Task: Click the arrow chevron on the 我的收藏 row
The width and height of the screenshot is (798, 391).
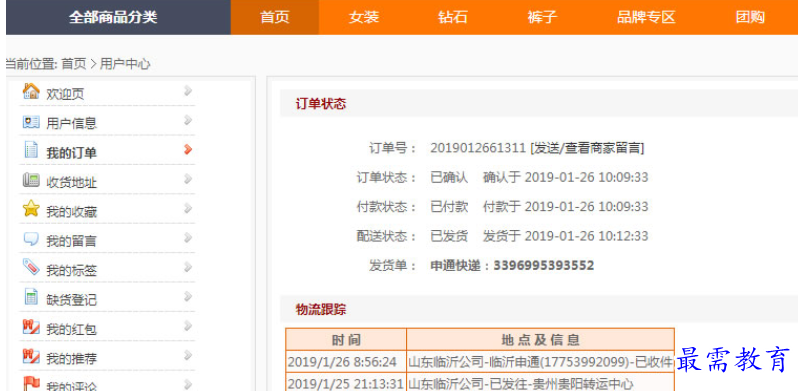Action: [x=188, y=208]
